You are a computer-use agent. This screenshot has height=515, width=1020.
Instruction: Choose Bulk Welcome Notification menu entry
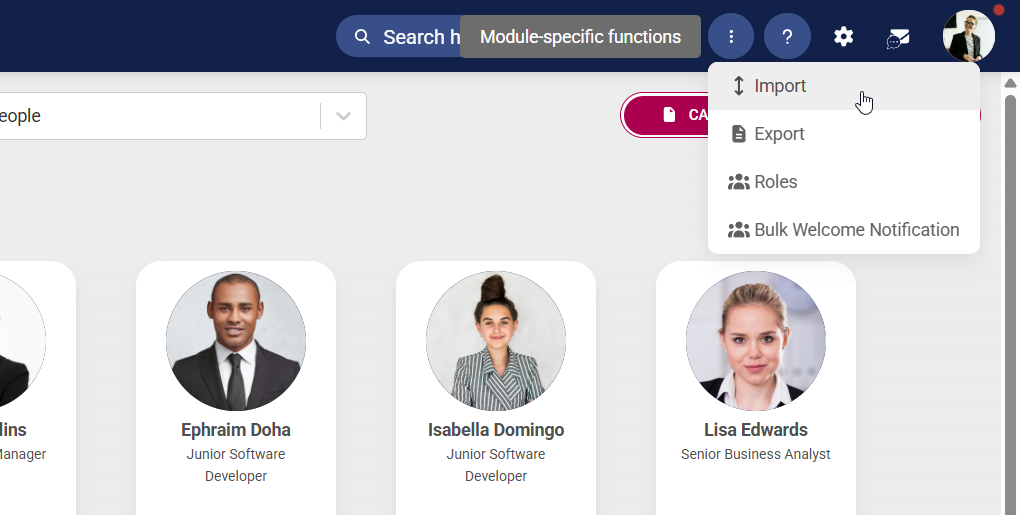tap(844, 230)
